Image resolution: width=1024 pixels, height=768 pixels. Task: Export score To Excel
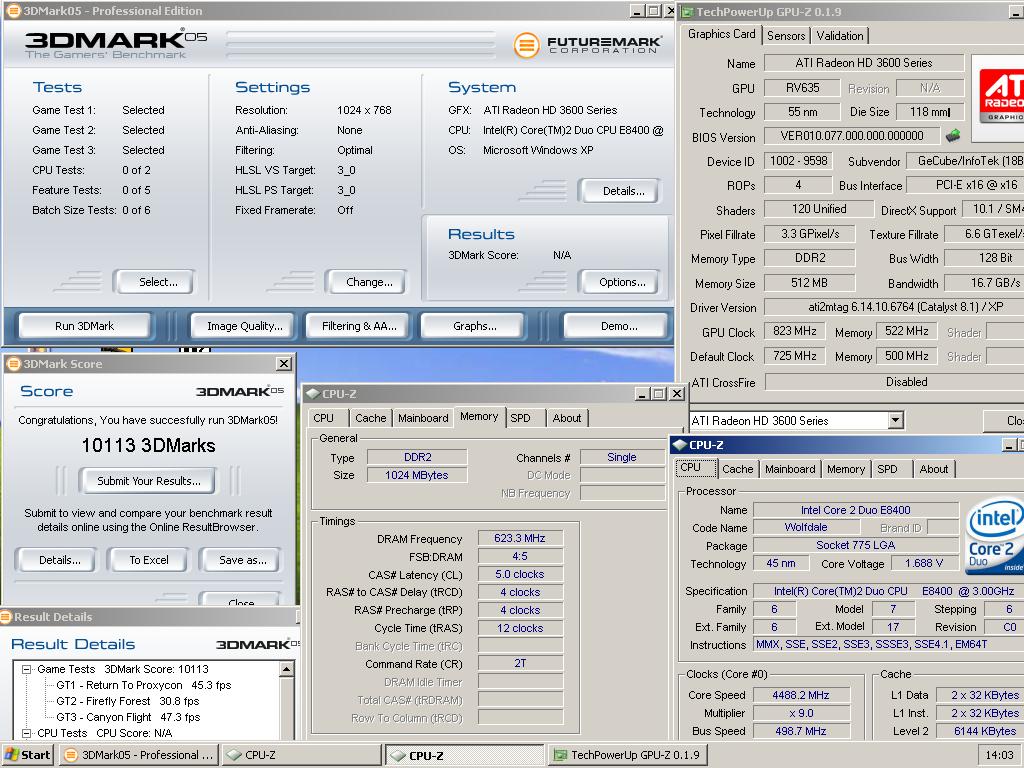(149, 560)
